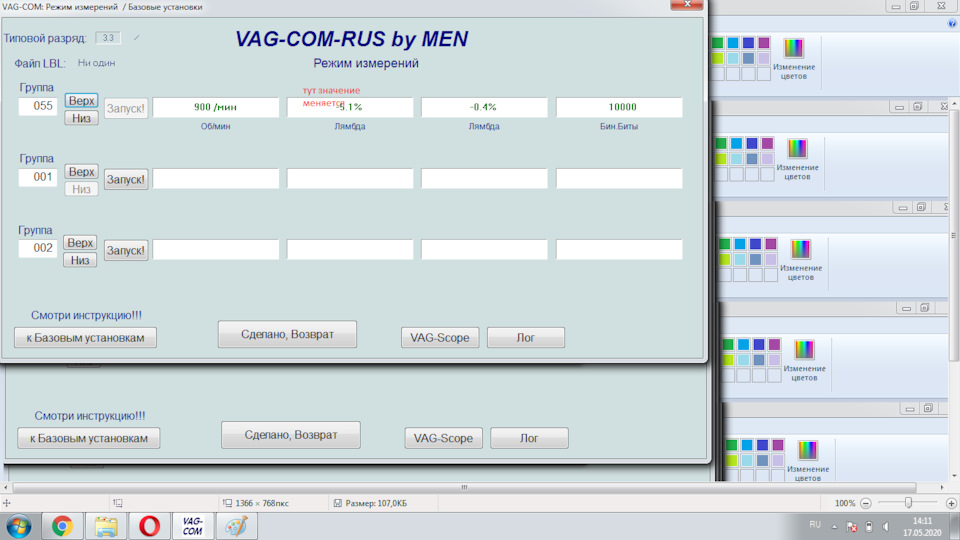Select the -0.4% lambda value field

pyautogui.click(x=484, y=107)
